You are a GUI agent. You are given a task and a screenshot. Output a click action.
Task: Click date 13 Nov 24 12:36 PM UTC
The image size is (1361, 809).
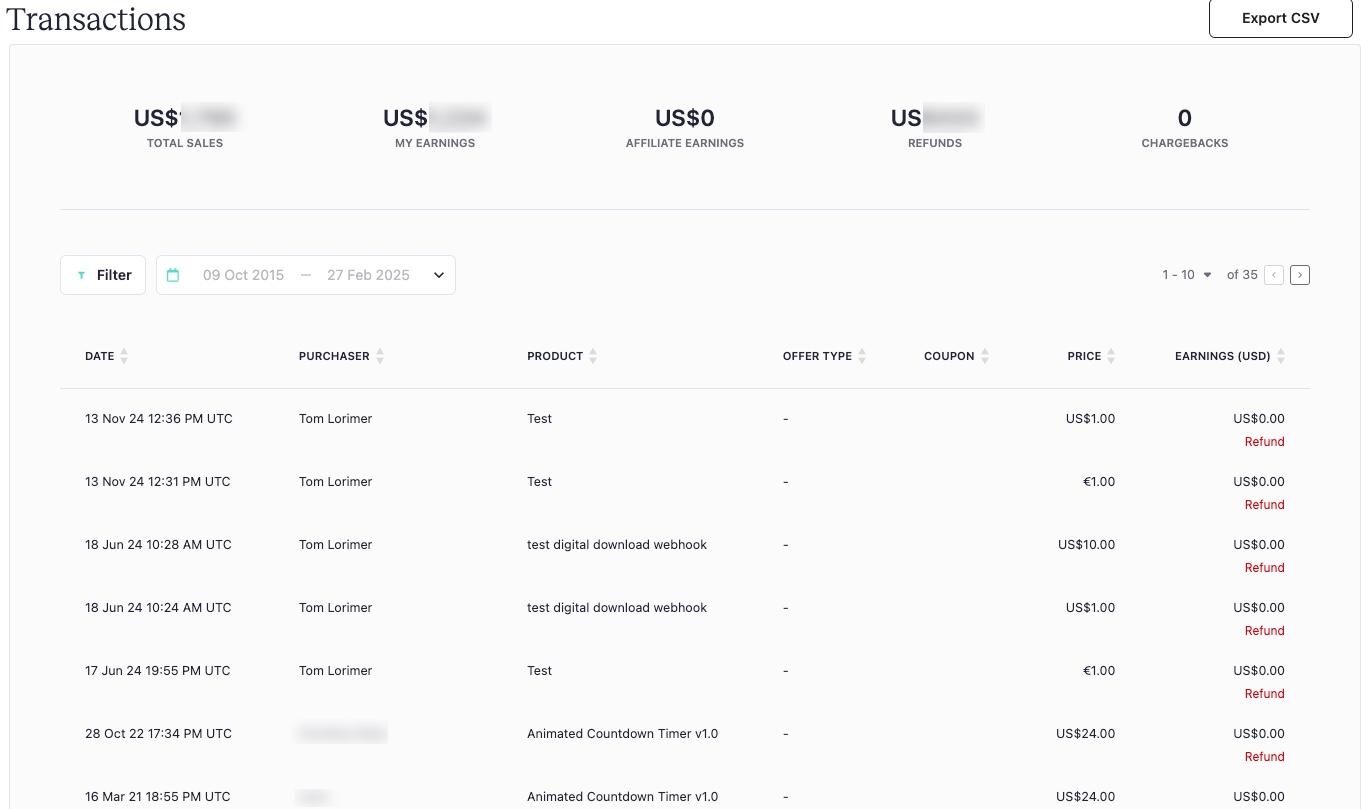(159, 419)
